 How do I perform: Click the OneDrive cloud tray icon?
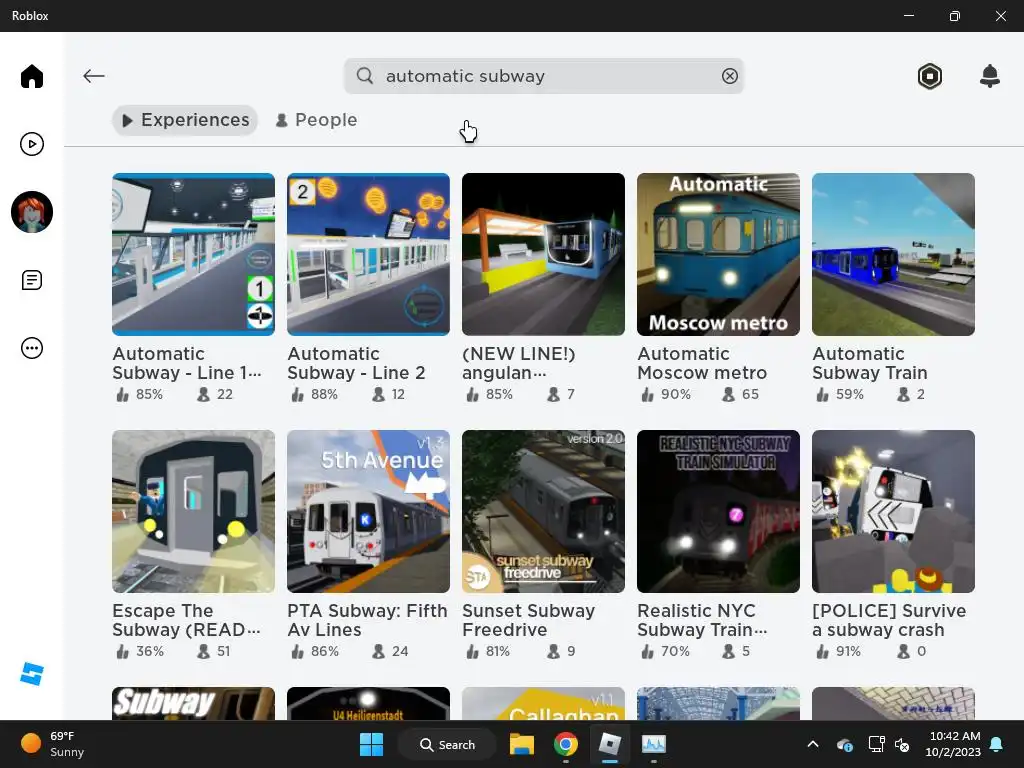click(x=844, y=744)
